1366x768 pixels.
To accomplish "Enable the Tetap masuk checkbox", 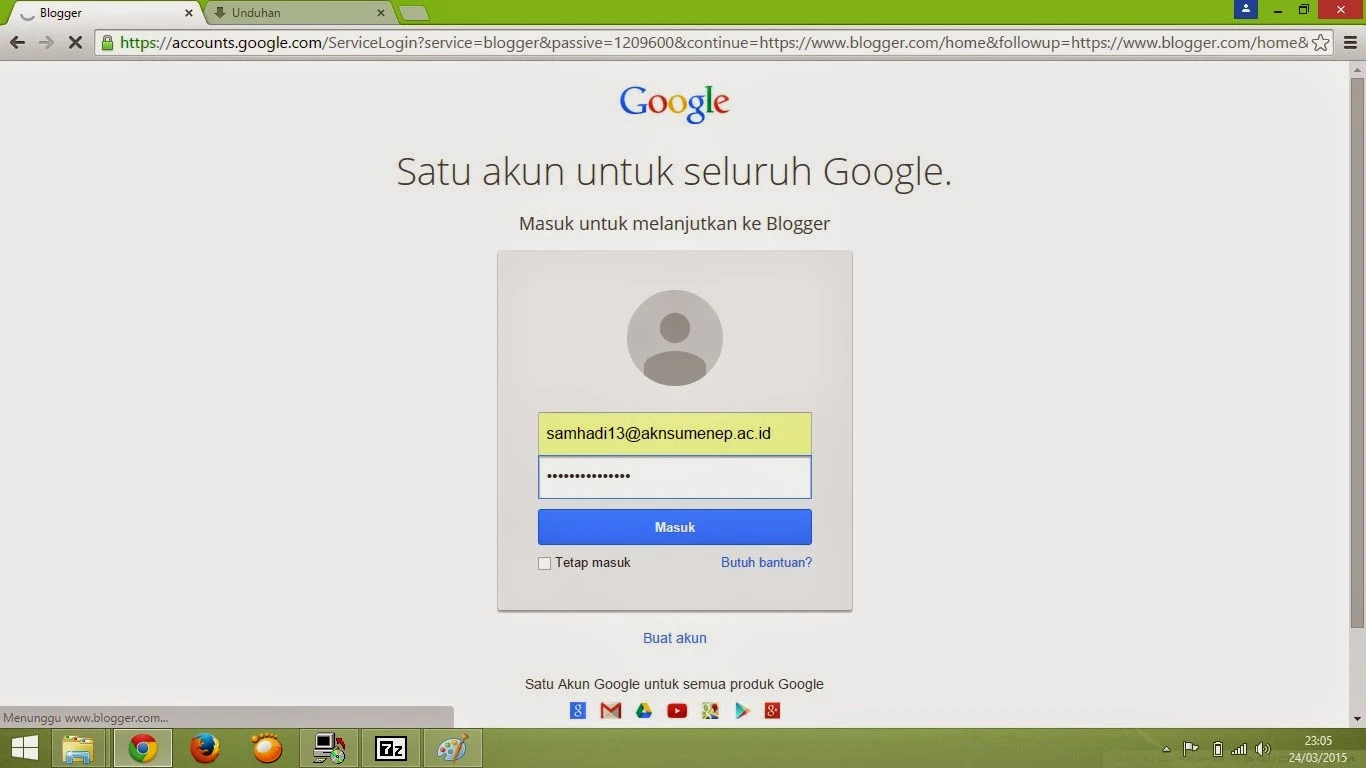I will point(544,563).
